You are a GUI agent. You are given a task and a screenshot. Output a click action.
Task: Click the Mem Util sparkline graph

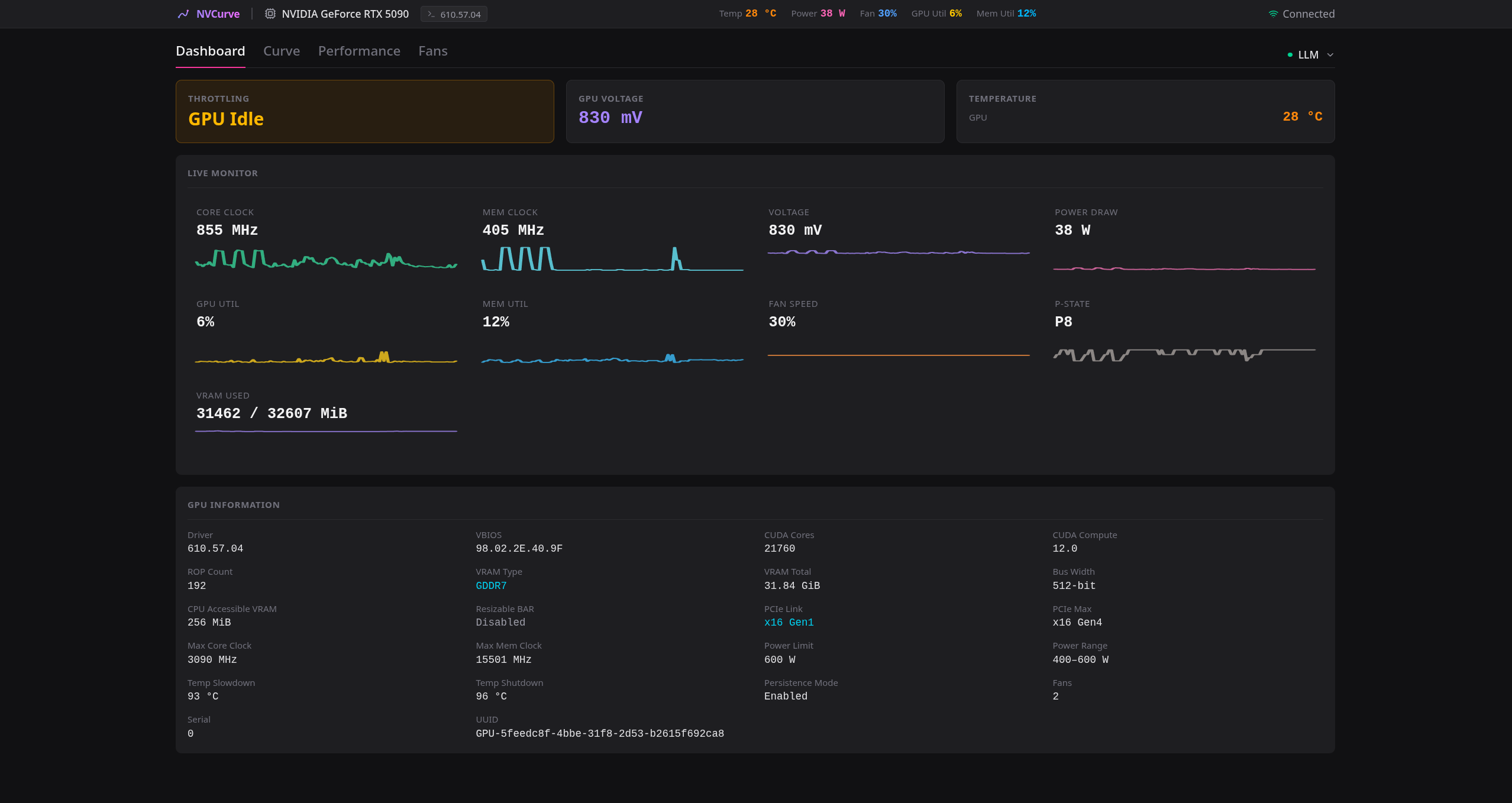[612, 358]
